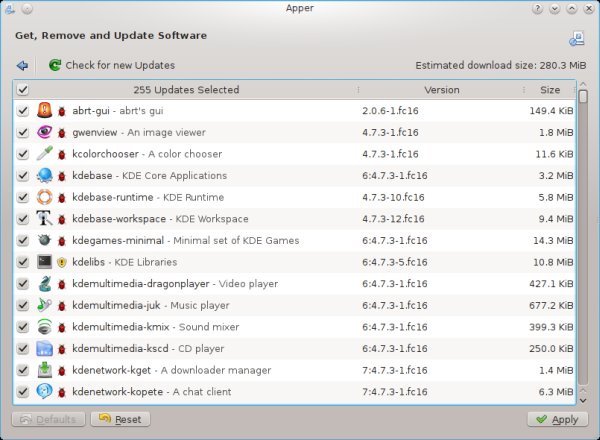Click the scrollbar down arrow at bottom
Viewport: 600px width, 440px height.
coord(583,401)
